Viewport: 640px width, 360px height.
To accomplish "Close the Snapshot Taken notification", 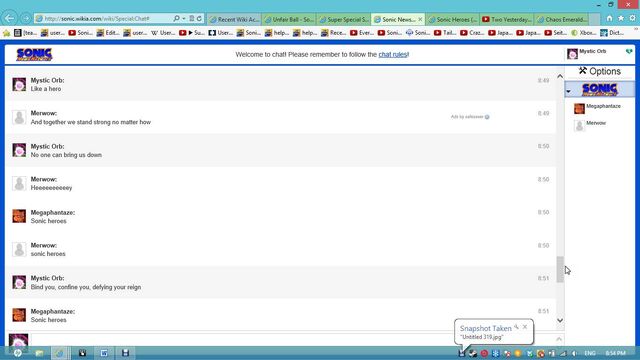I will click(525, 327).
